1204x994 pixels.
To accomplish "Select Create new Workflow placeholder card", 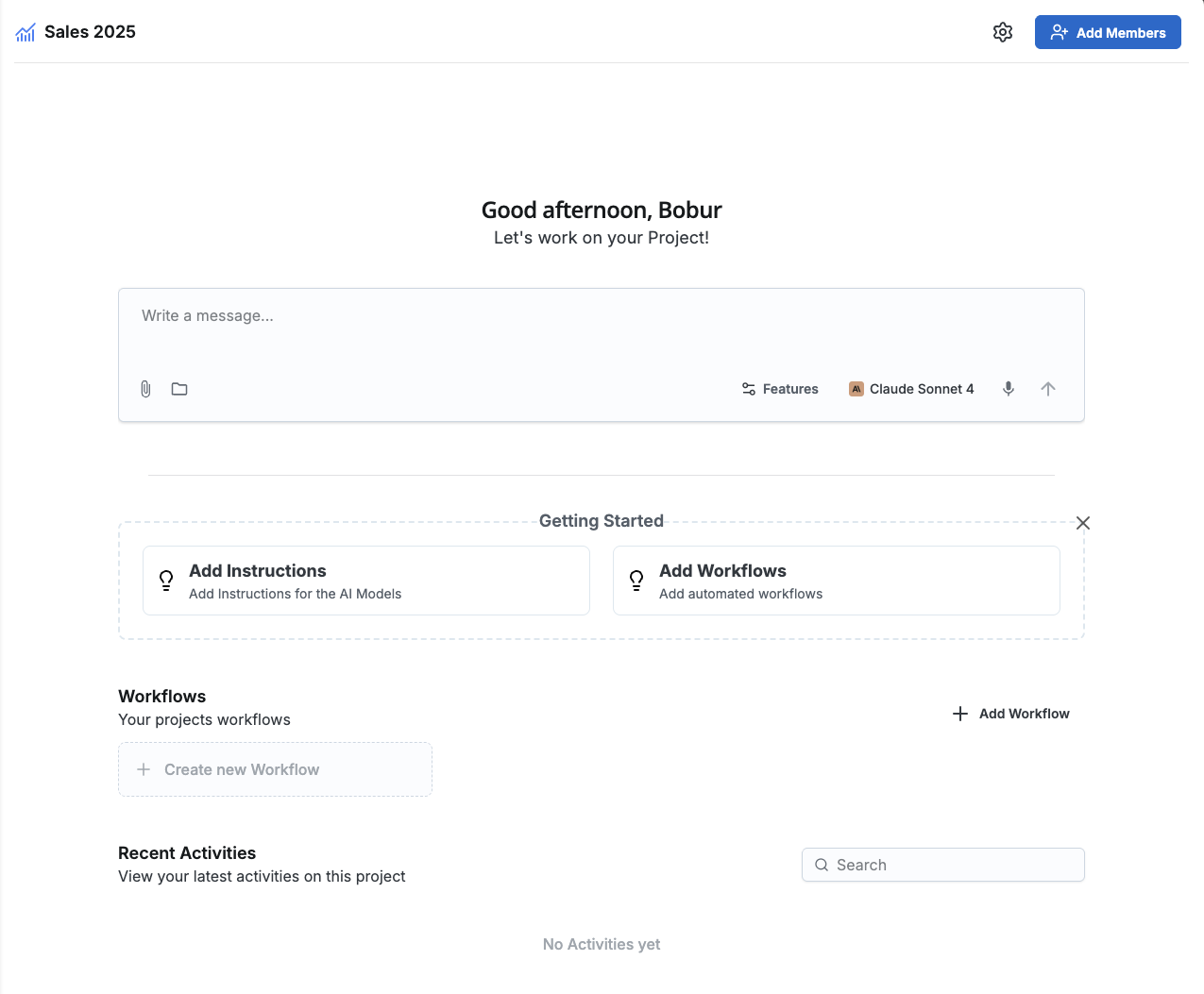I will point(275,769).
